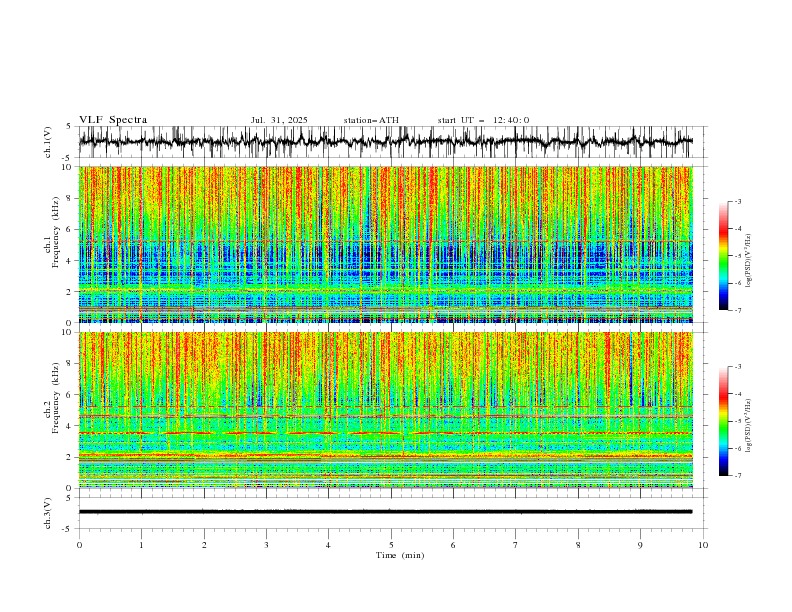The height and width of the screenshot is (612, 792).
Task: Click the "8" minute tick on the time axis
Action: (578, 545)
